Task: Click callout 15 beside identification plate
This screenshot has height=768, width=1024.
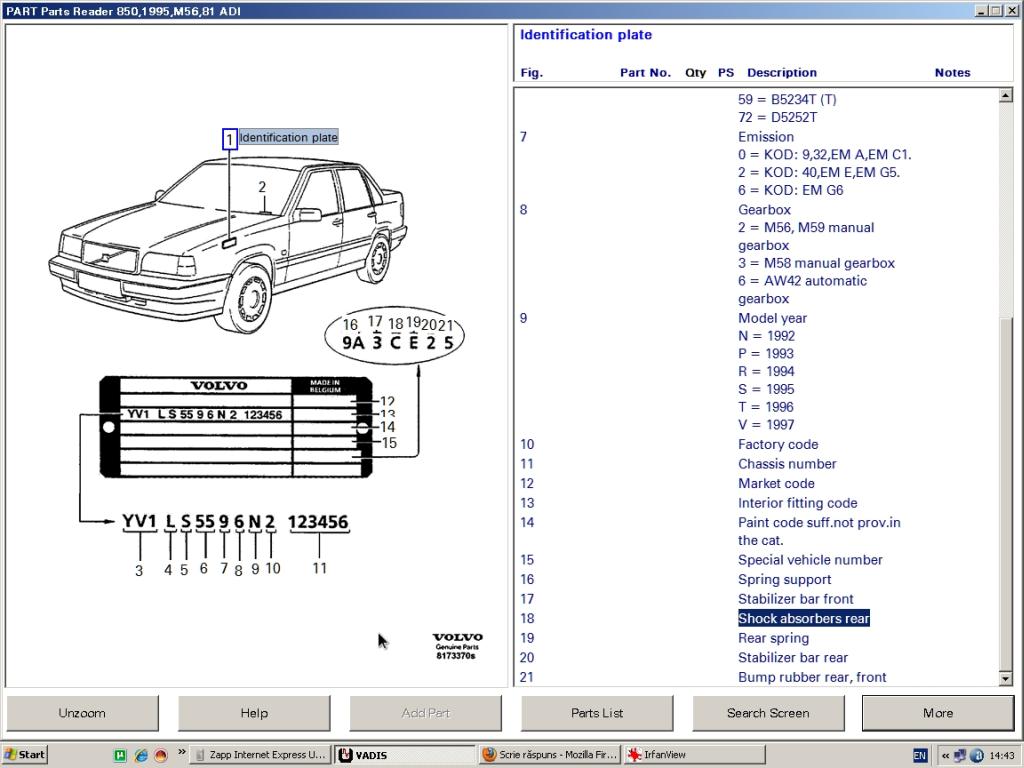Action: 389,443
